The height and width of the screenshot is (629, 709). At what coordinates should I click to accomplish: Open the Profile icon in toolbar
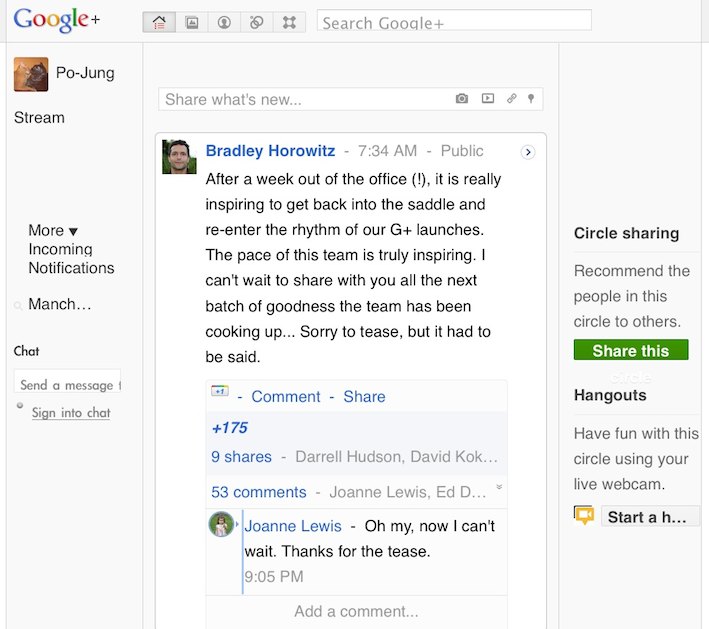pos(224,22)
